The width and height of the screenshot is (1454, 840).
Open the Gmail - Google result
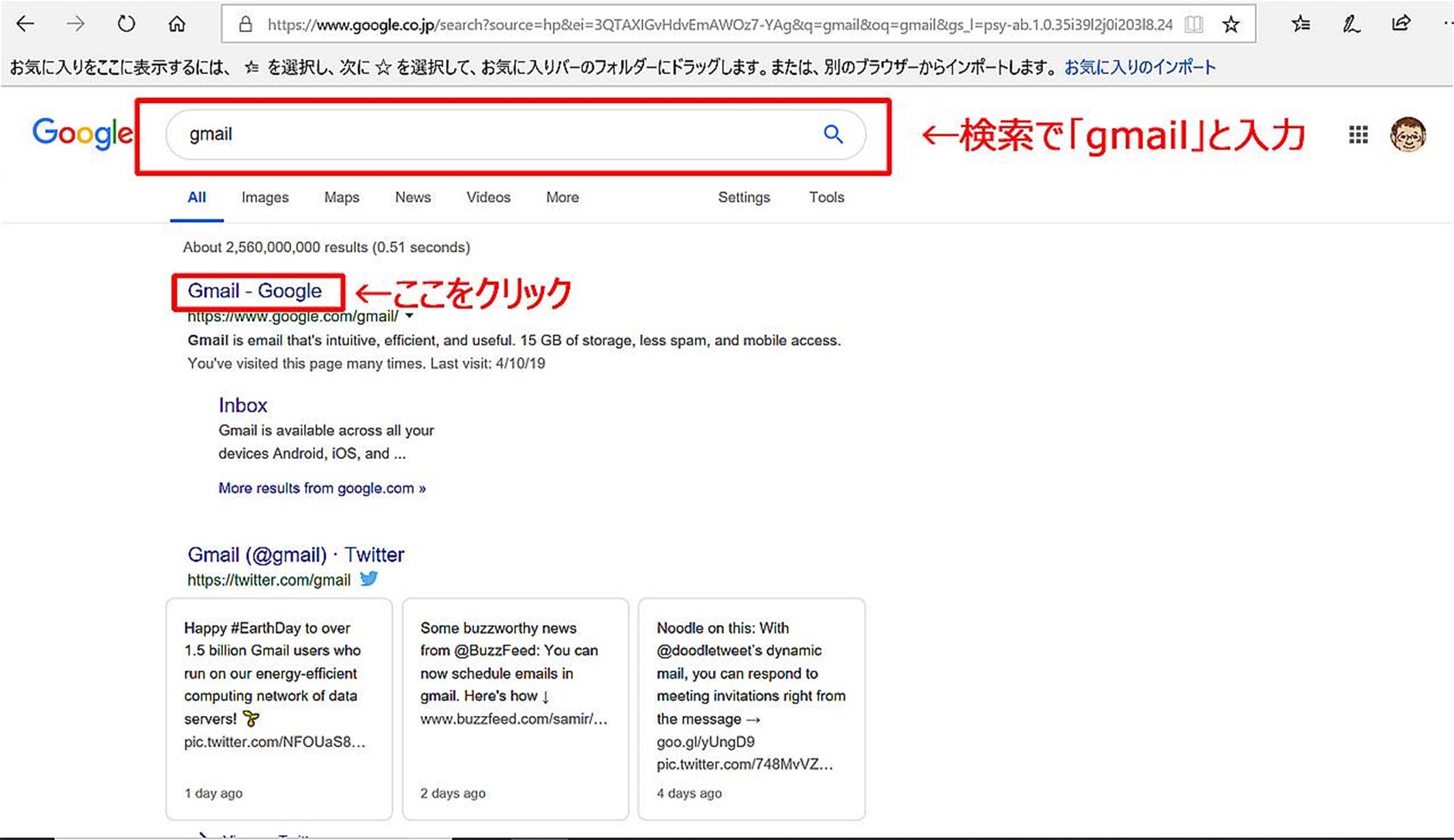point(254,291)
